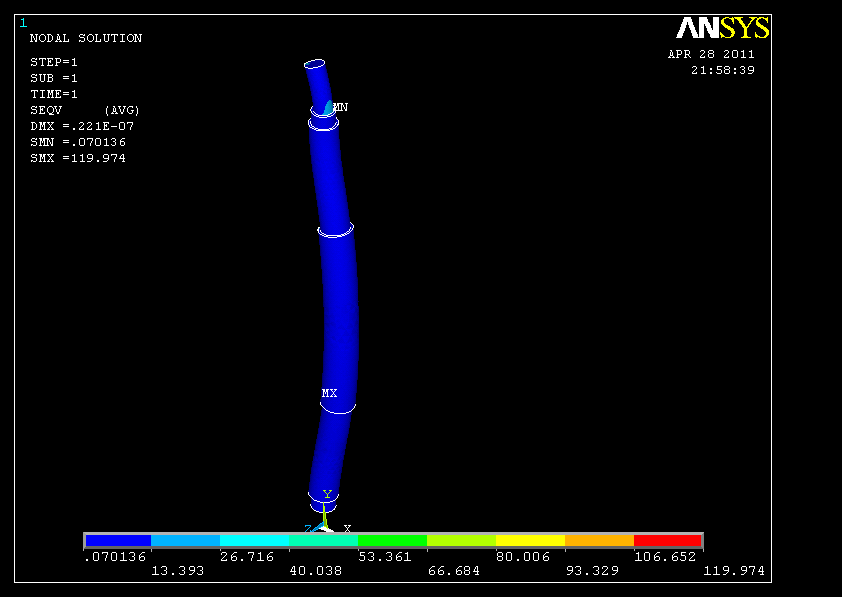Pick the yellow swatch in the legend
842x597 pixels.
click(x=530, y=541)
